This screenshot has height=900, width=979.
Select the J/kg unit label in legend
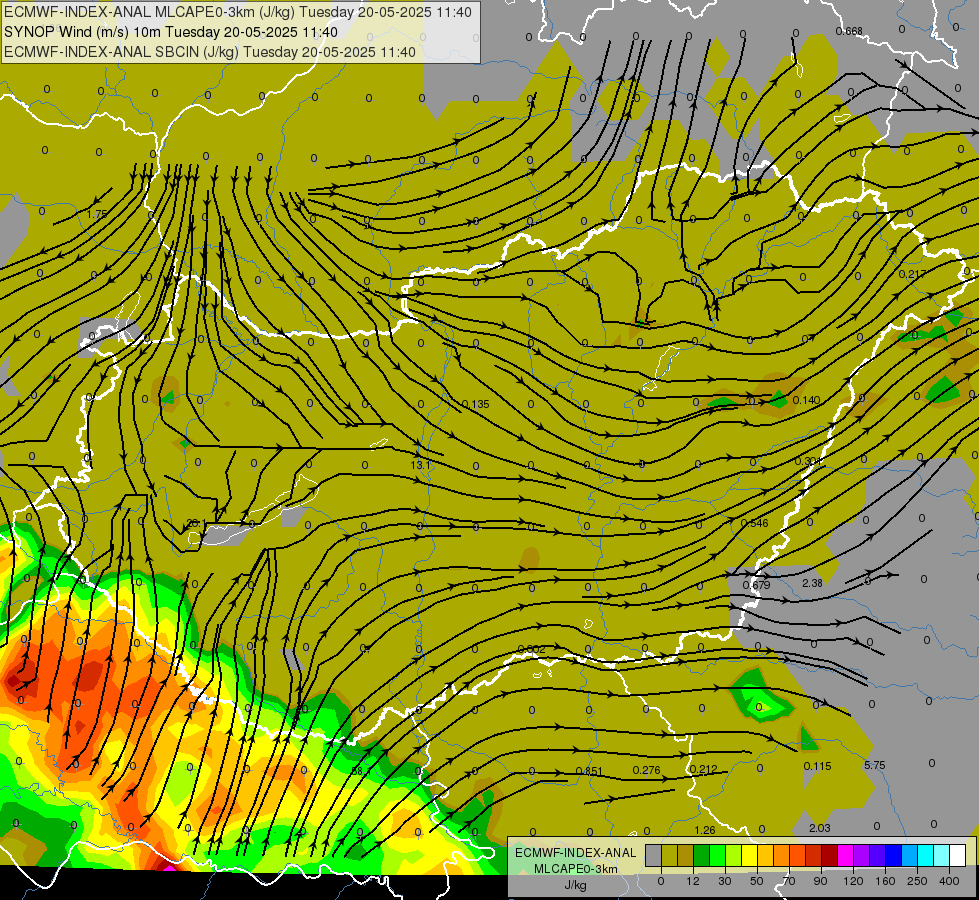pos(575,885)
